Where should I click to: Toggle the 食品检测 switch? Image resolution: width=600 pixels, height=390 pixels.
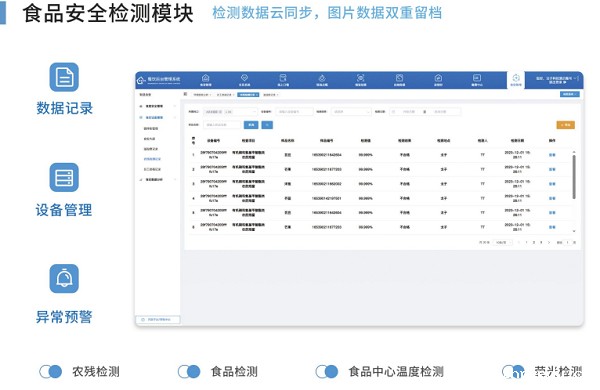189,371
